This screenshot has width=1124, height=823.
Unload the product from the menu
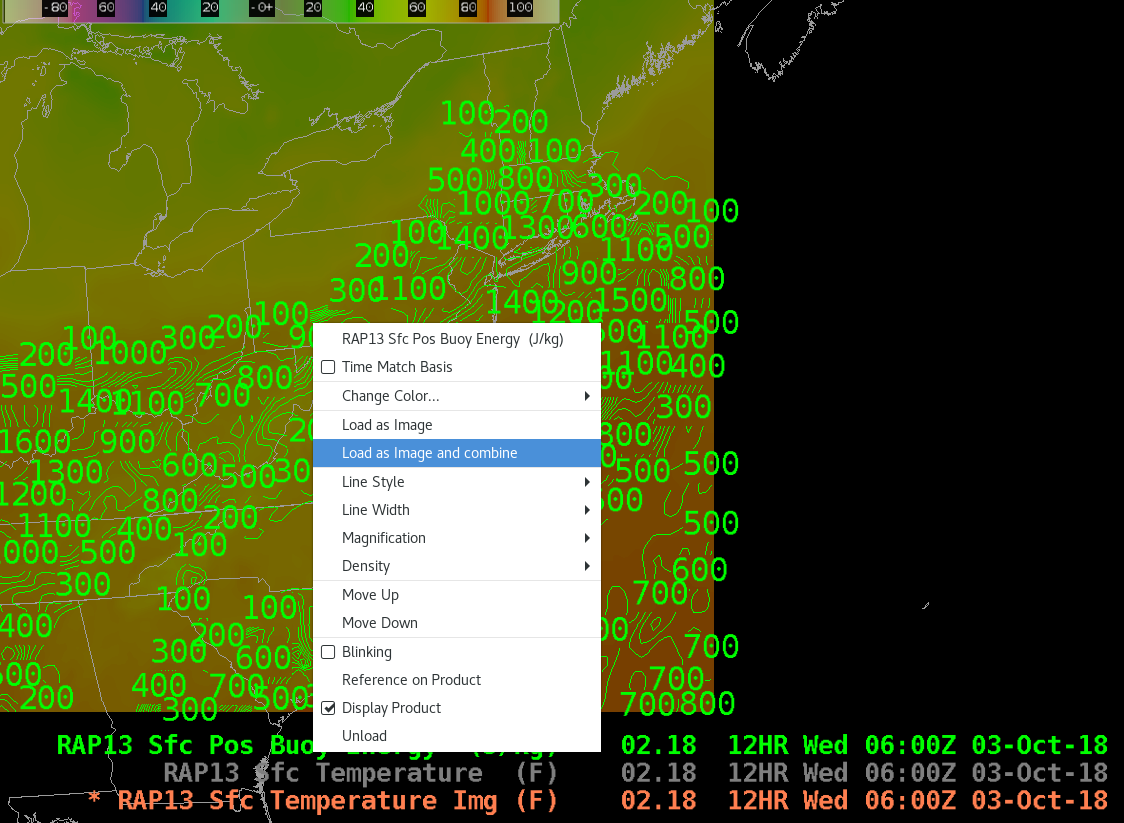coord(457,736)
